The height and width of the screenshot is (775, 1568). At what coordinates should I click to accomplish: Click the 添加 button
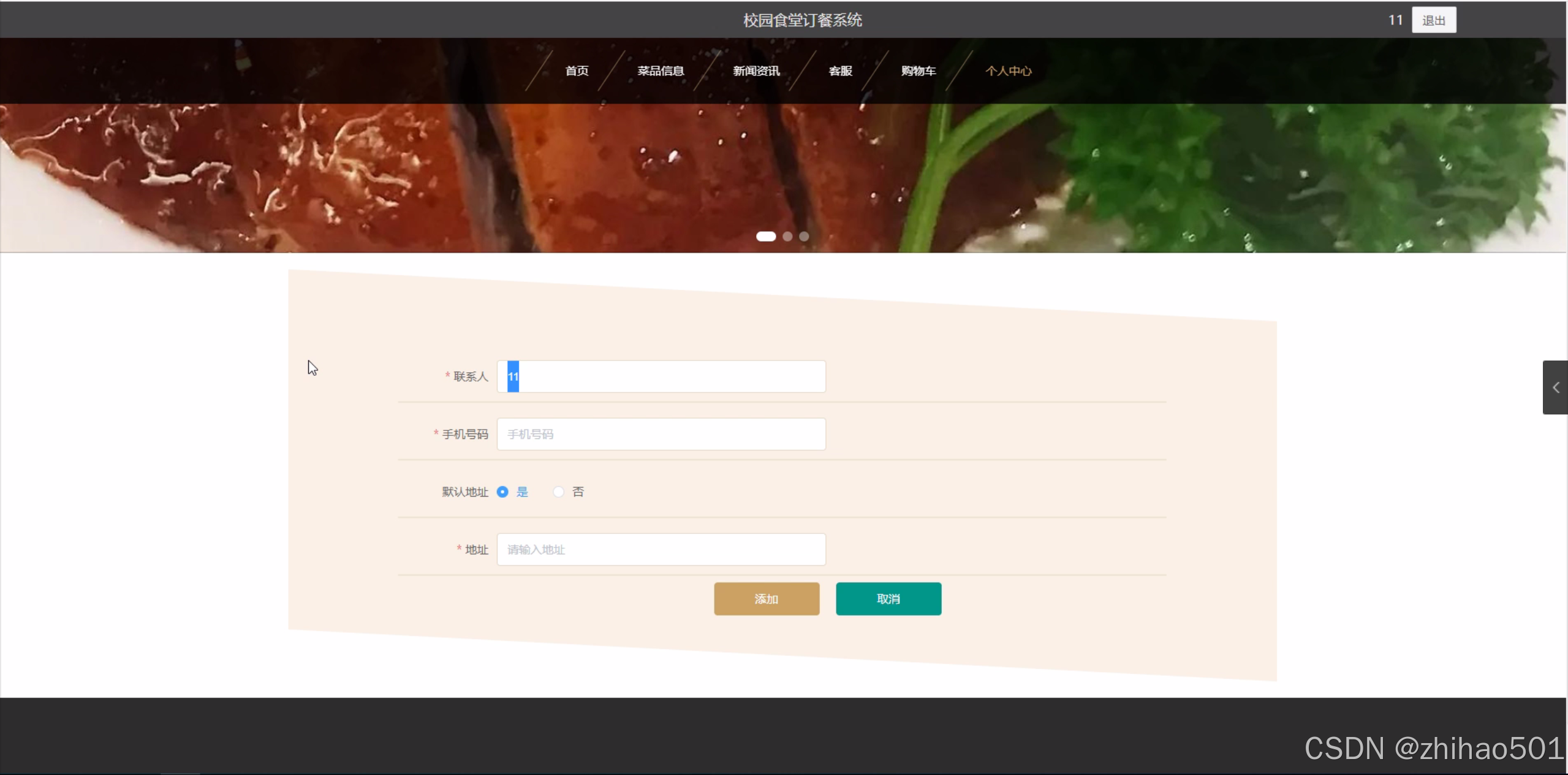(x=767, y=599)
